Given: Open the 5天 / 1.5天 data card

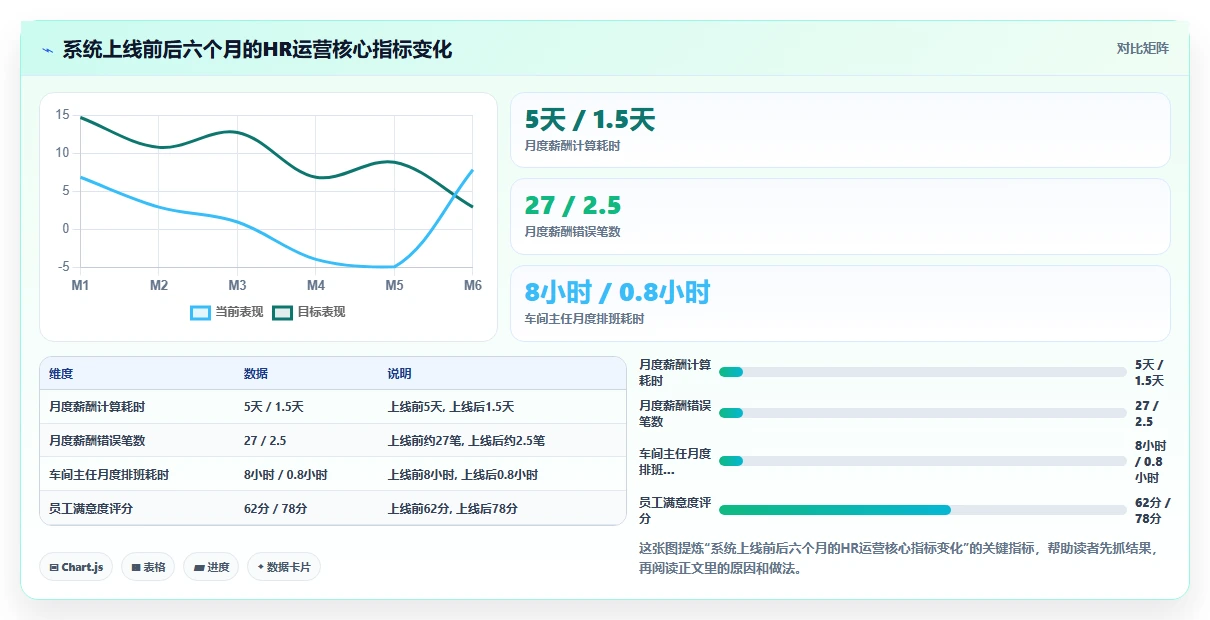Looking at the screenshot, I should coord(840,130).
